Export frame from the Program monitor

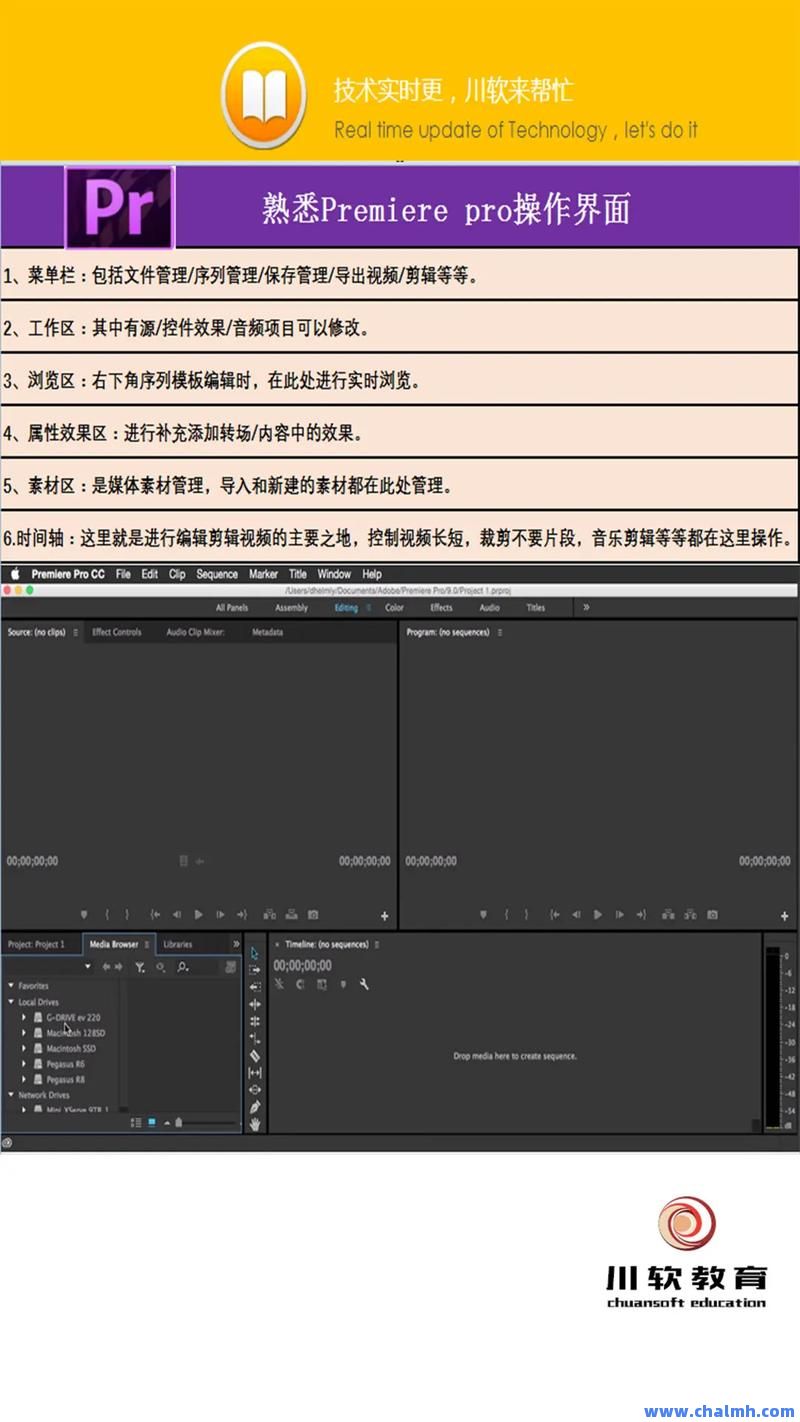[712, 914]
